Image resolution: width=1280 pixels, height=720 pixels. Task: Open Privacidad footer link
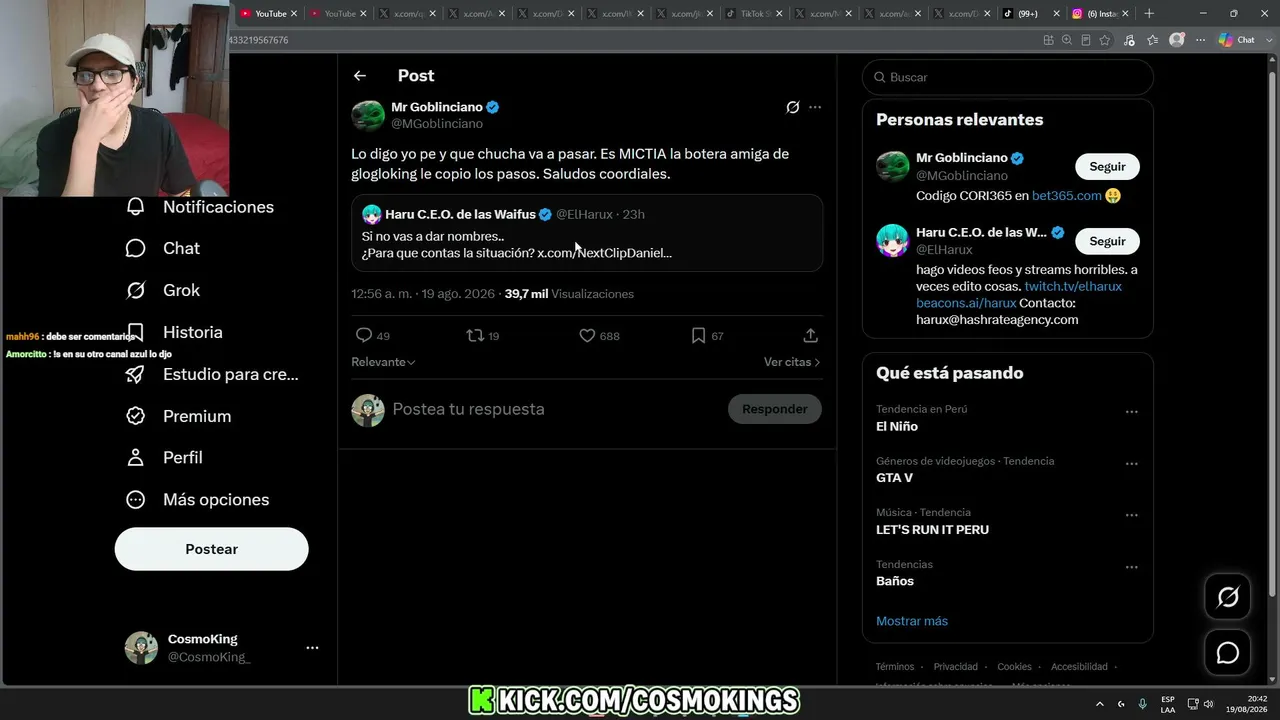(956, 667)
